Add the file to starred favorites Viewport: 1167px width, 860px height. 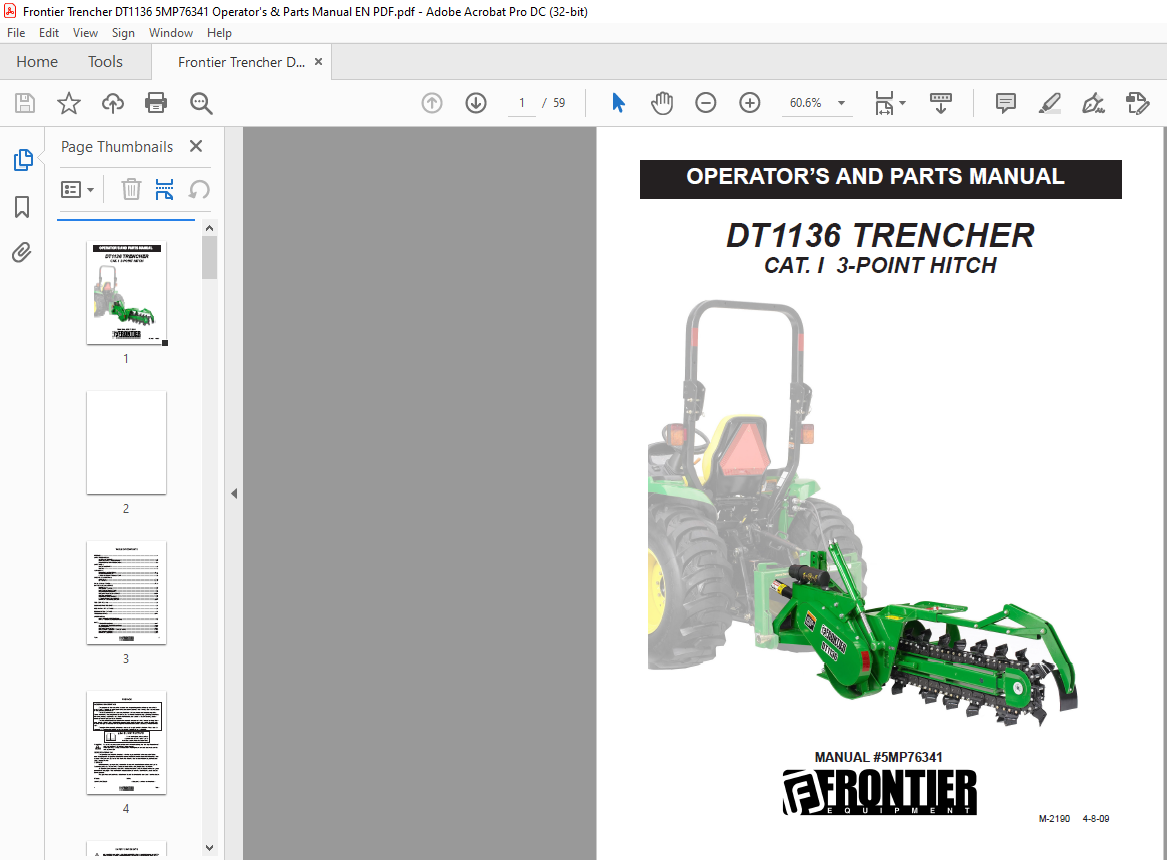(x=68, y=103)
